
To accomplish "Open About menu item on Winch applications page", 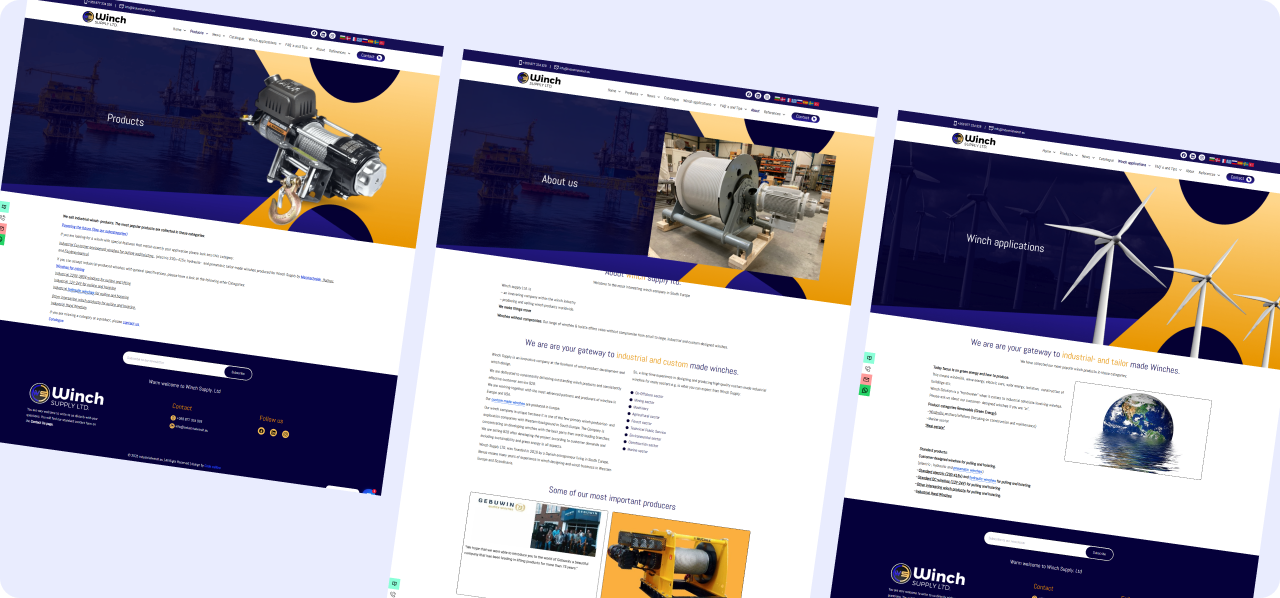I will point(1190,171).
